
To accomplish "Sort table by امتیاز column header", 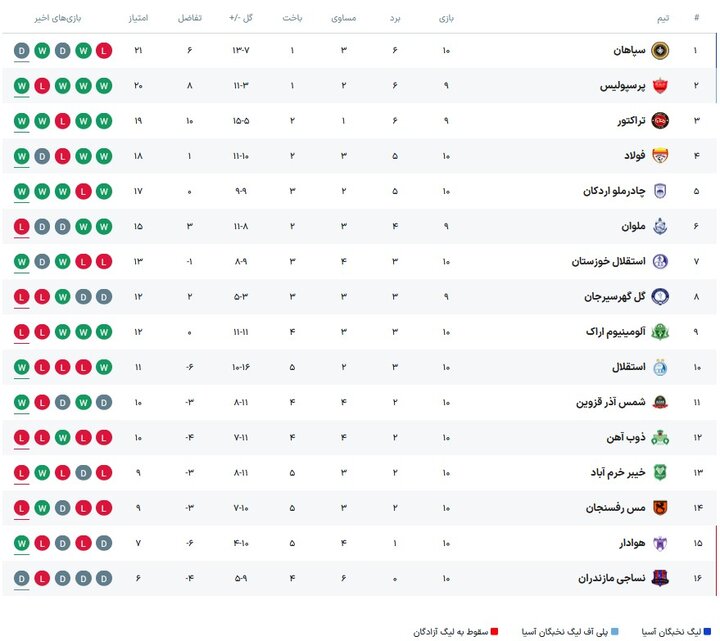I will (x=138, y=19).
